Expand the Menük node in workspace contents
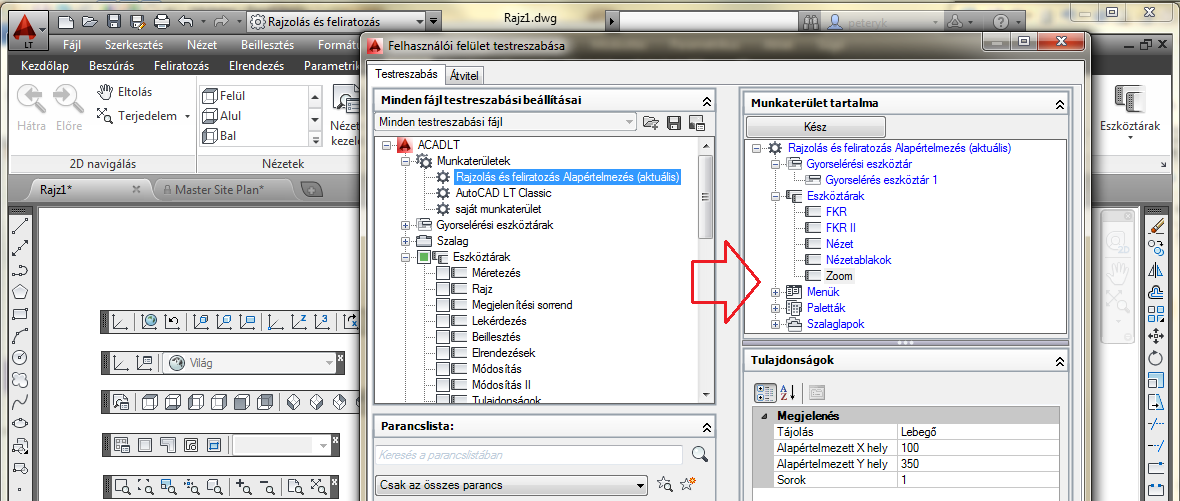The width and height of the screenshot is (1180, 501). point(776,292)
